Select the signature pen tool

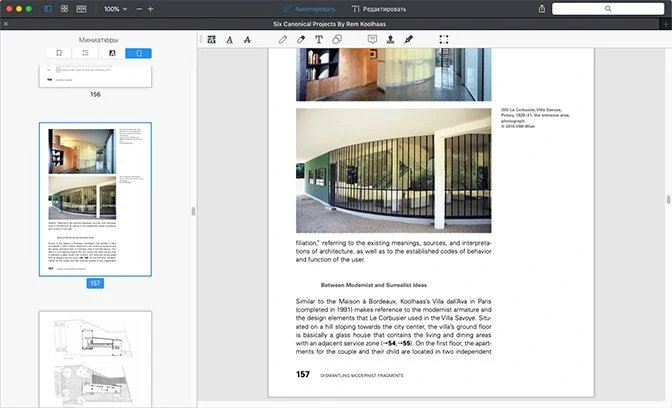[408, 40]
